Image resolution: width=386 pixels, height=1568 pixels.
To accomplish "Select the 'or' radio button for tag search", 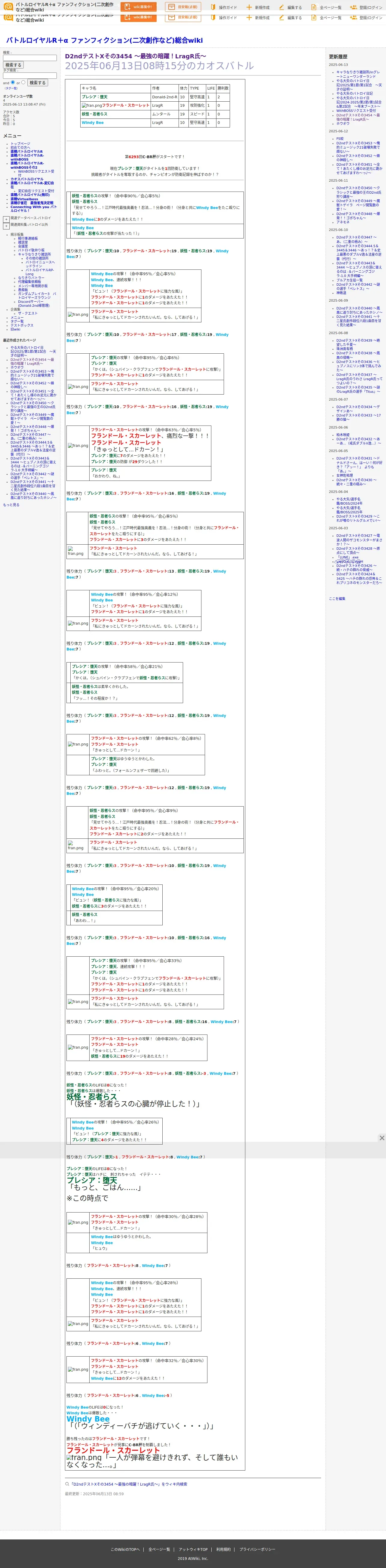I will 23,82.
